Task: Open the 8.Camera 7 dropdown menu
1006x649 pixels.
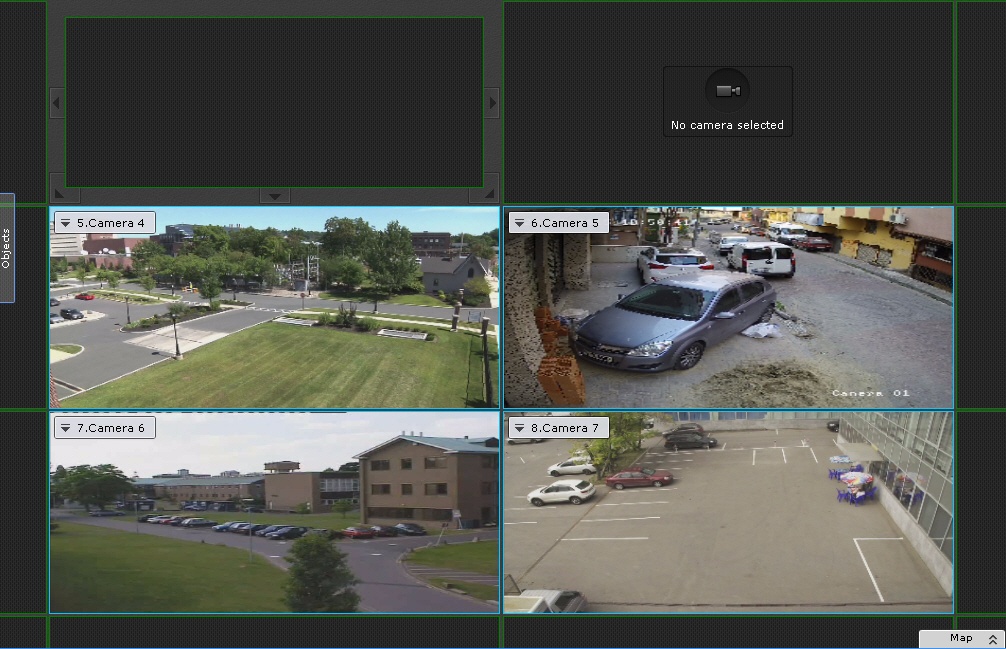Action: click(519, 428)
